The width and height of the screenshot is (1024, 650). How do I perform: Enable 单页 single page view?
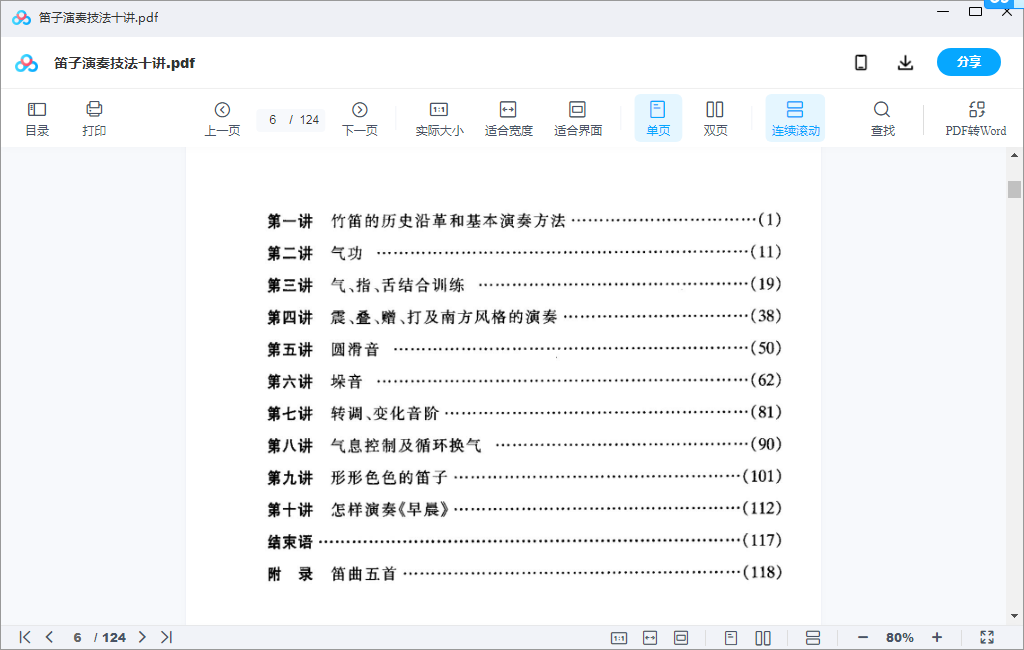pyautogui.click(x=658, y=118)
